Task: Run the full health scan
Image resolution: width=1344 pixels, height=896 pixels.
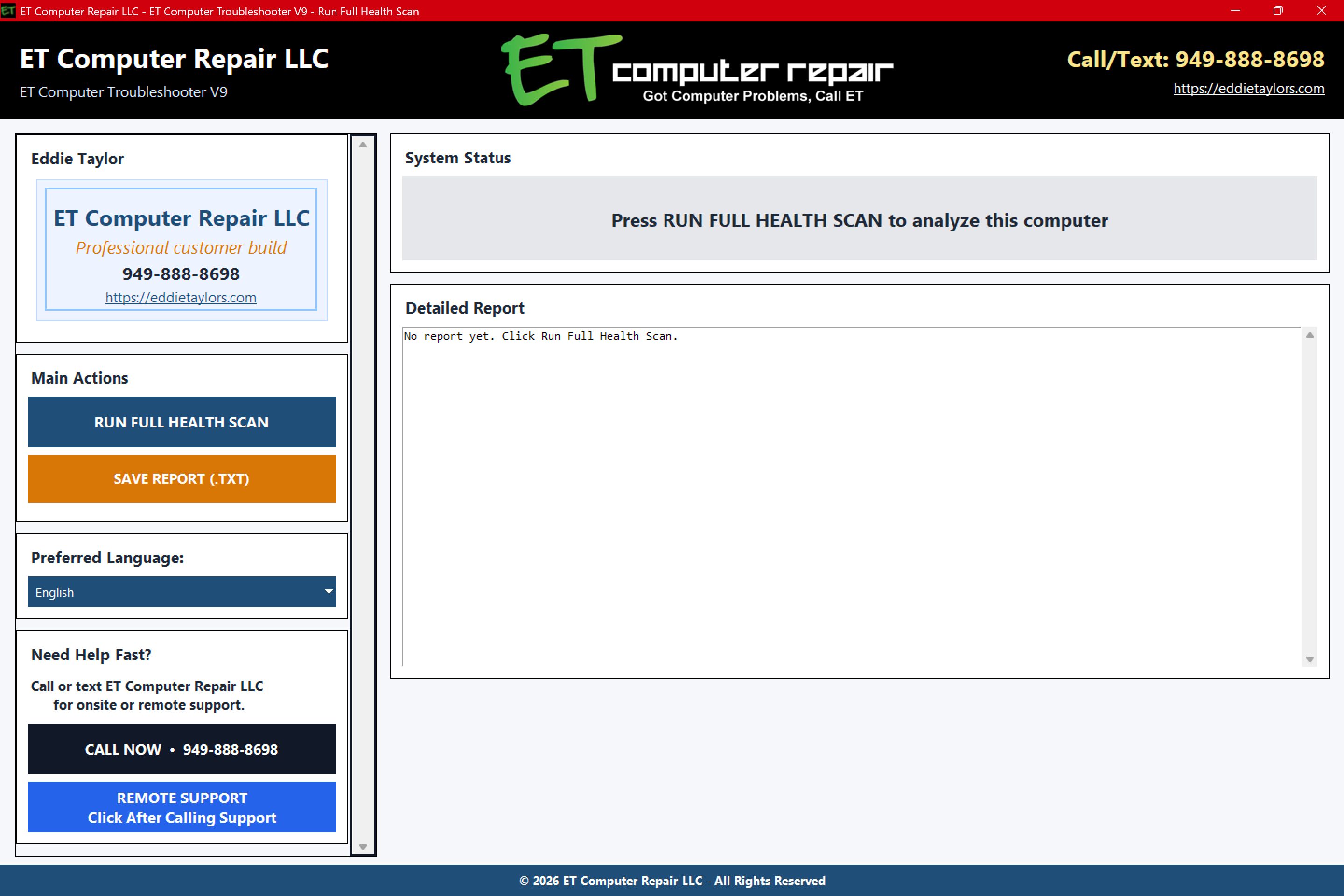Action: [182, 422]
